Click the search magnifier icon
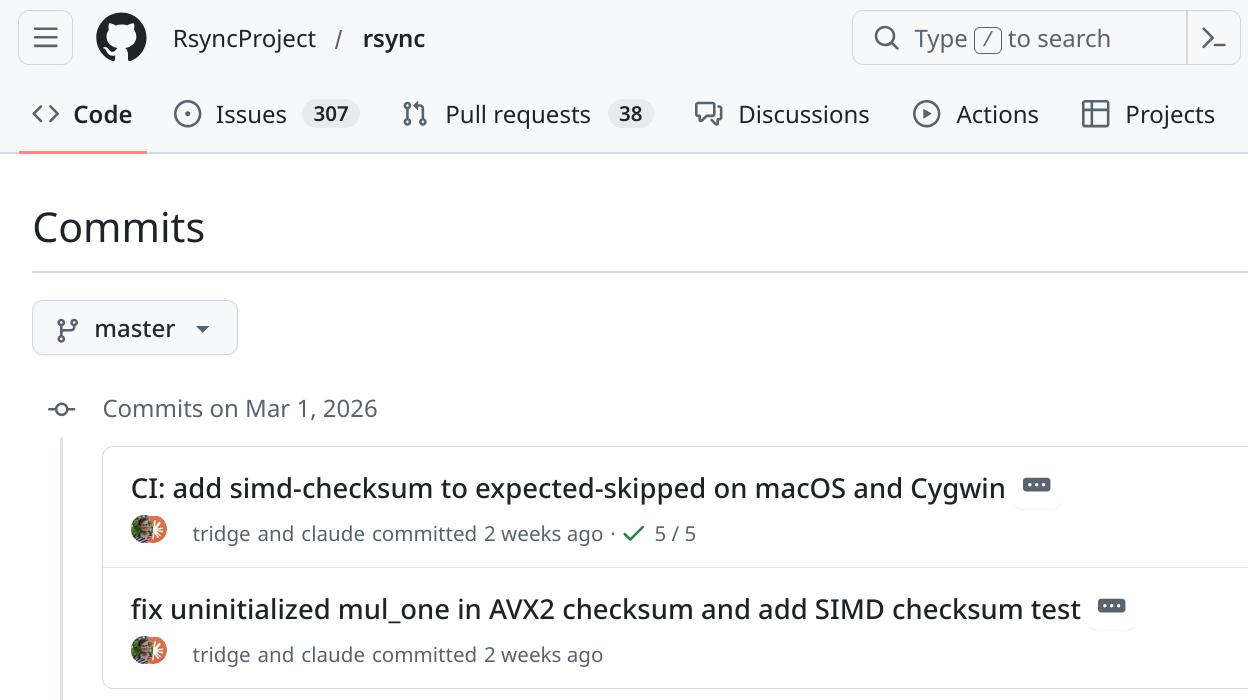Viewport: 1248px width, 700px height. click(x=886, y=38)
